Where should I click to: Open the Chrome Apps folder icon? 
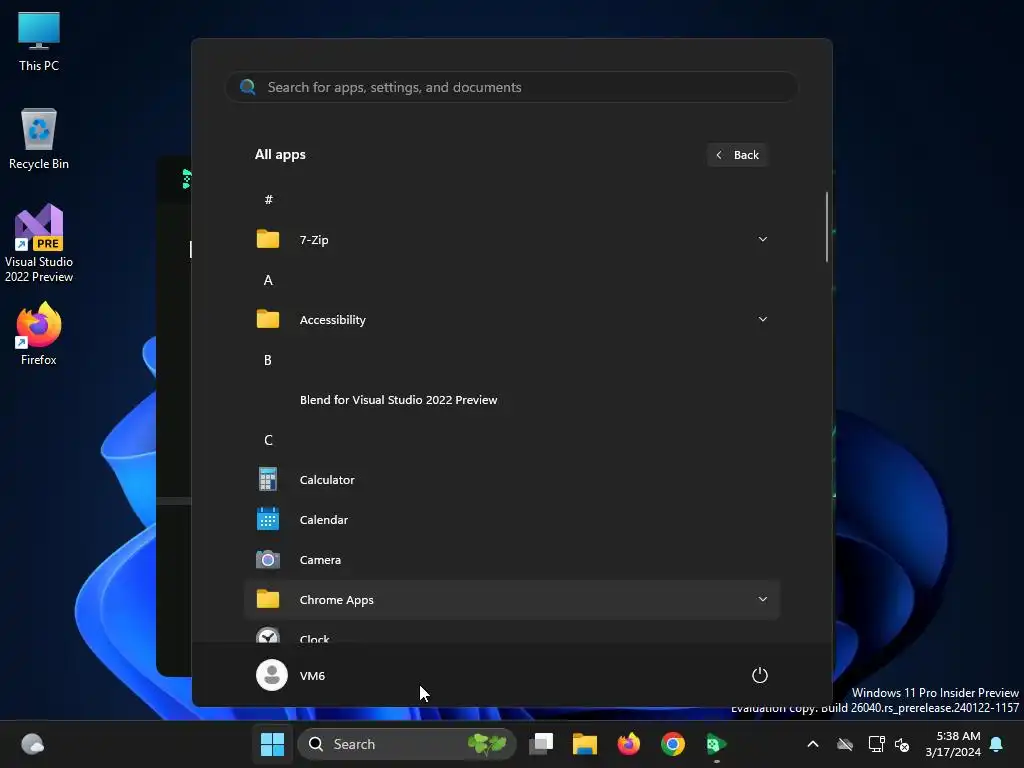click(268, 599)
